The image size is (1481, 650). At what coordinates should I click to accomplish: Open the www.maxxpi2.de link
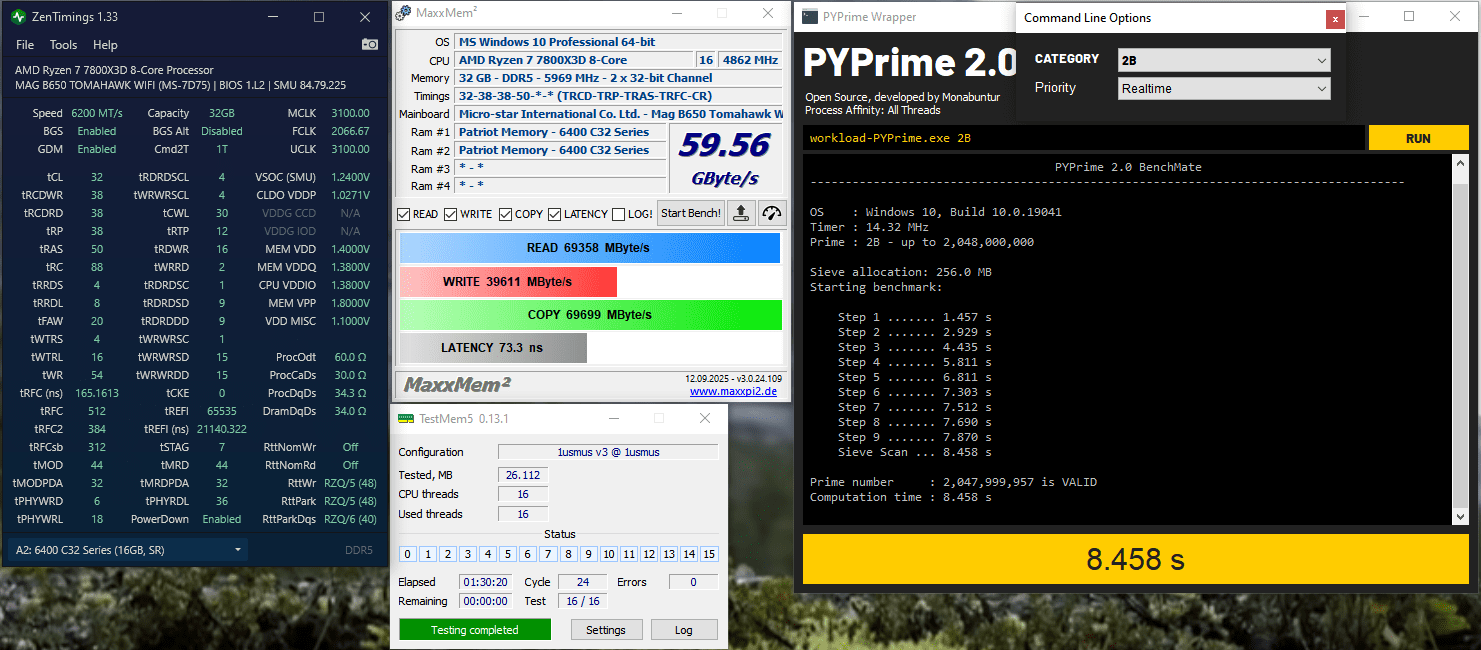pyautogui.click(x=734, y=391)
